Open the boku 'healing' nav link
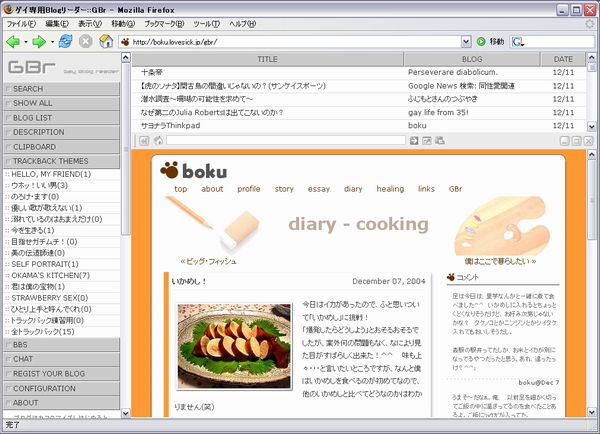The width and height of the screenshot is (600, 434). 390,189
